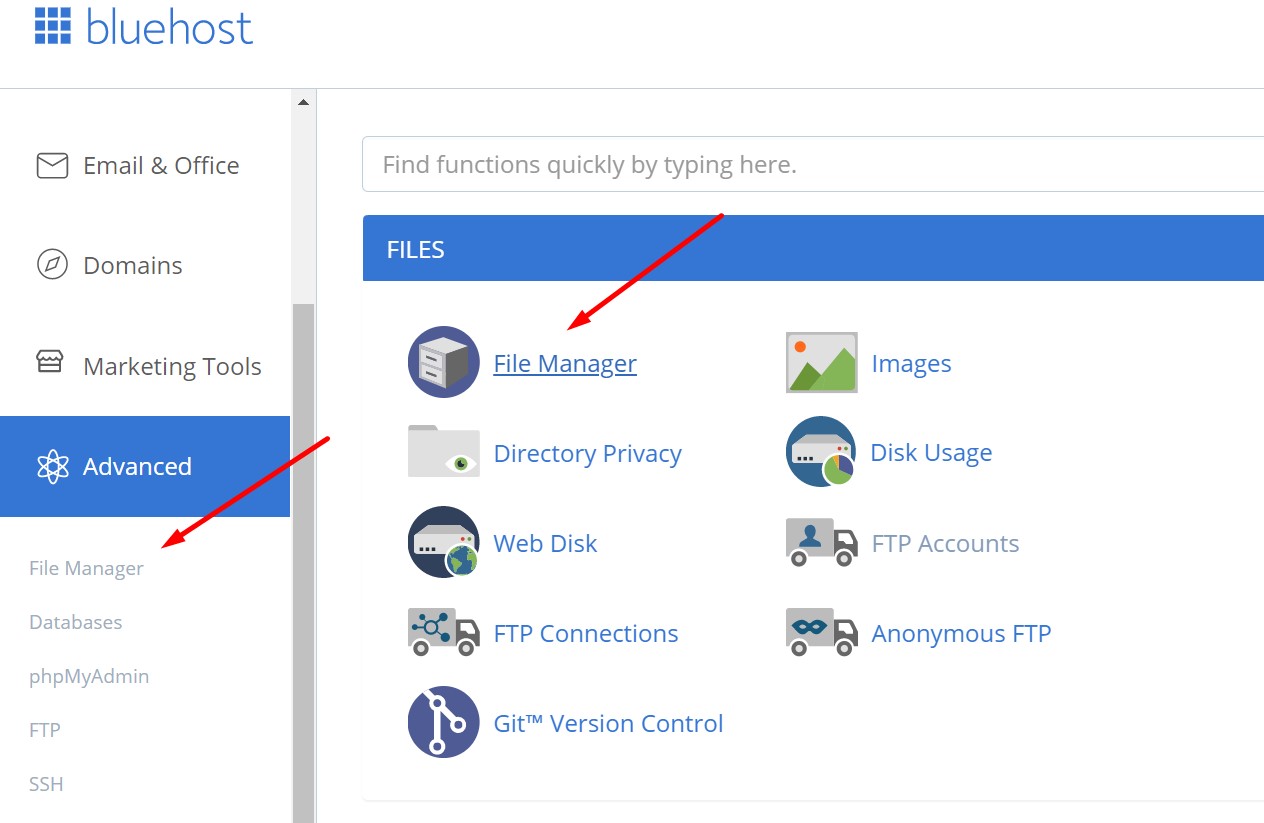Click the File Manager cabinet icon

pyautogui.click(x=444, y=362)
